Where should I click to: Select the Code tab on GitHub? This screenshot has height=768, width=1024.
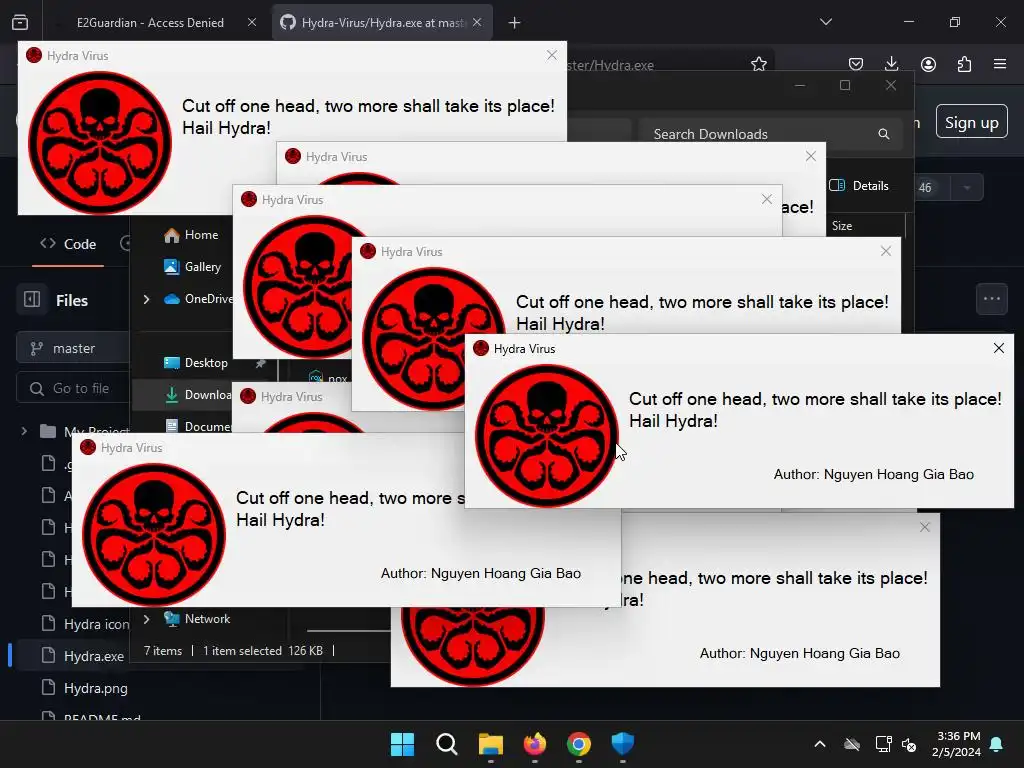[69, 244]
